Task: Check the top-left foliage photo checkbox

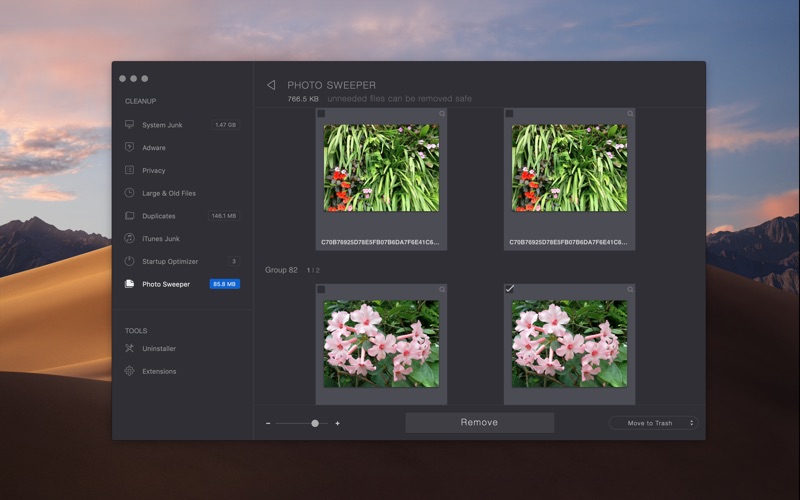Action: point(321,113)
